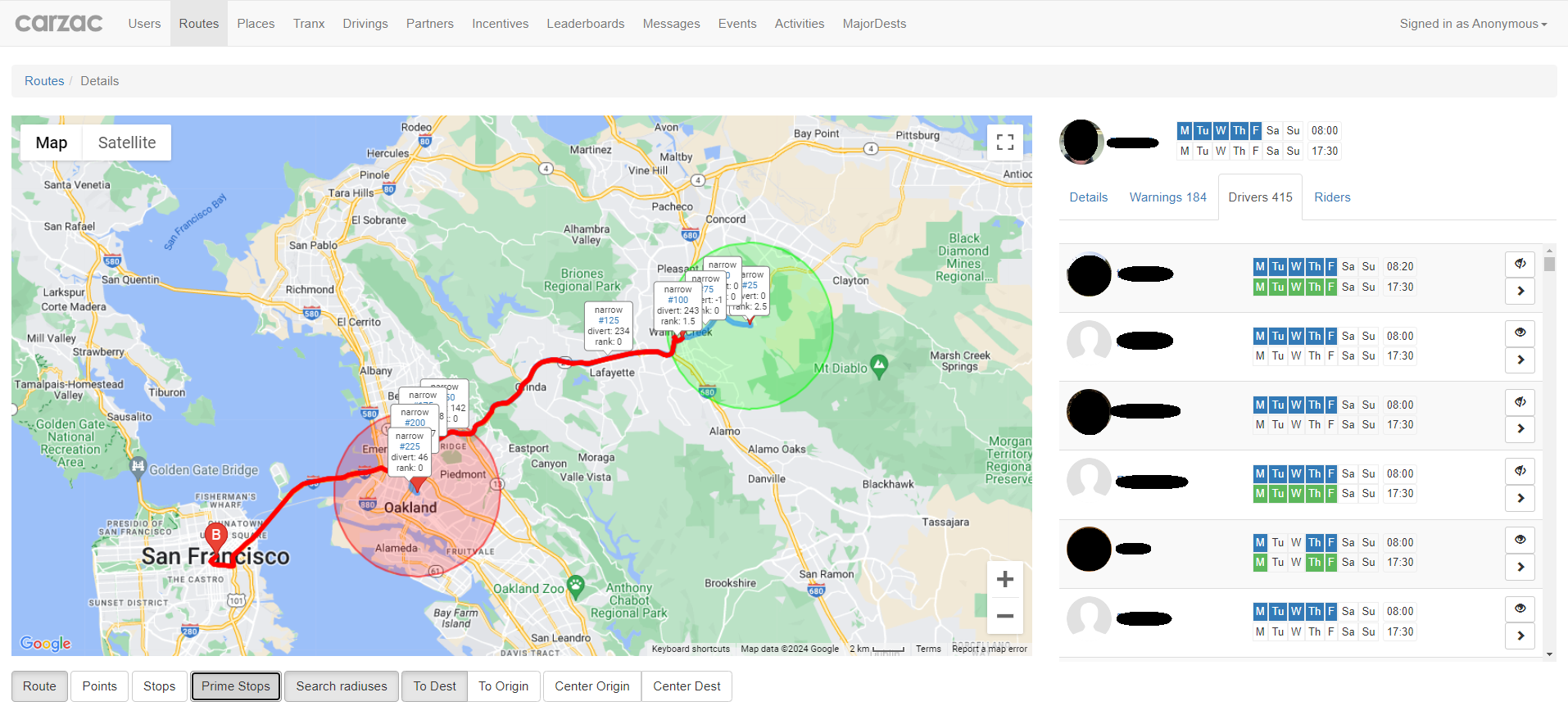Go to Routes breadcrumb link
The width and height of the screenshot is (1568, 715).
click(x=44, y=81)
